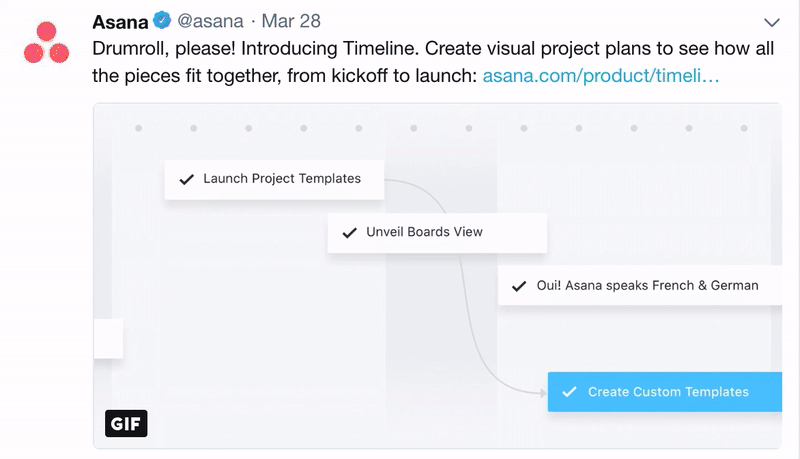Click the leftmost dot marker in timeline header
The image size is (800, 459).
tap(138, 128)
